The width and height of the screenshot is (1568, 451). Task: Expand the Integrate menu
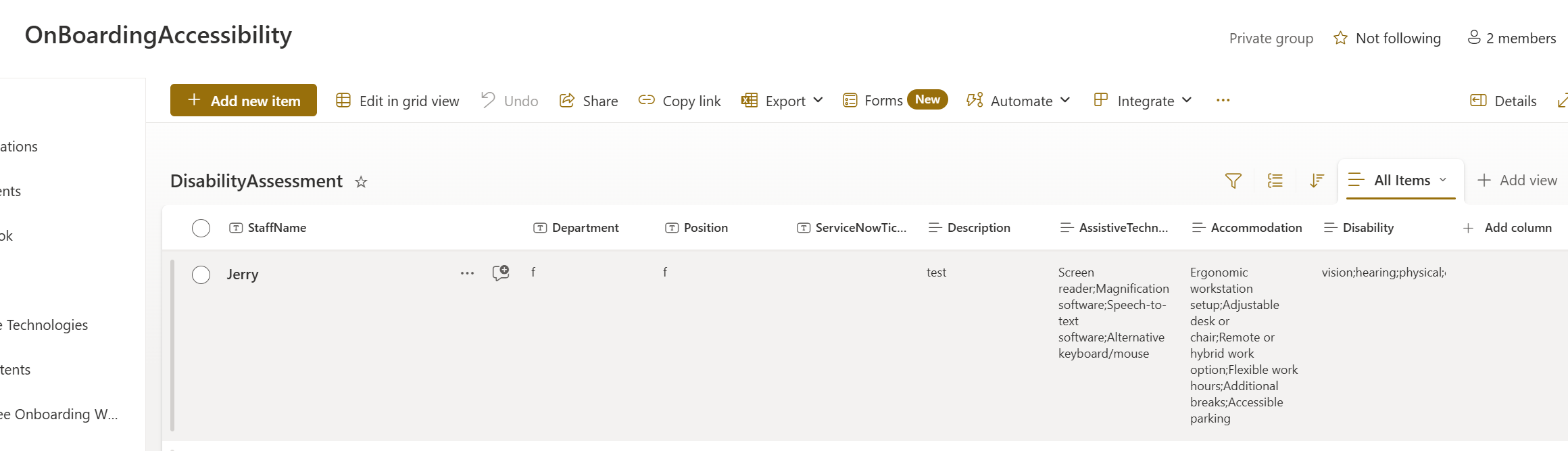[1142, 101]
